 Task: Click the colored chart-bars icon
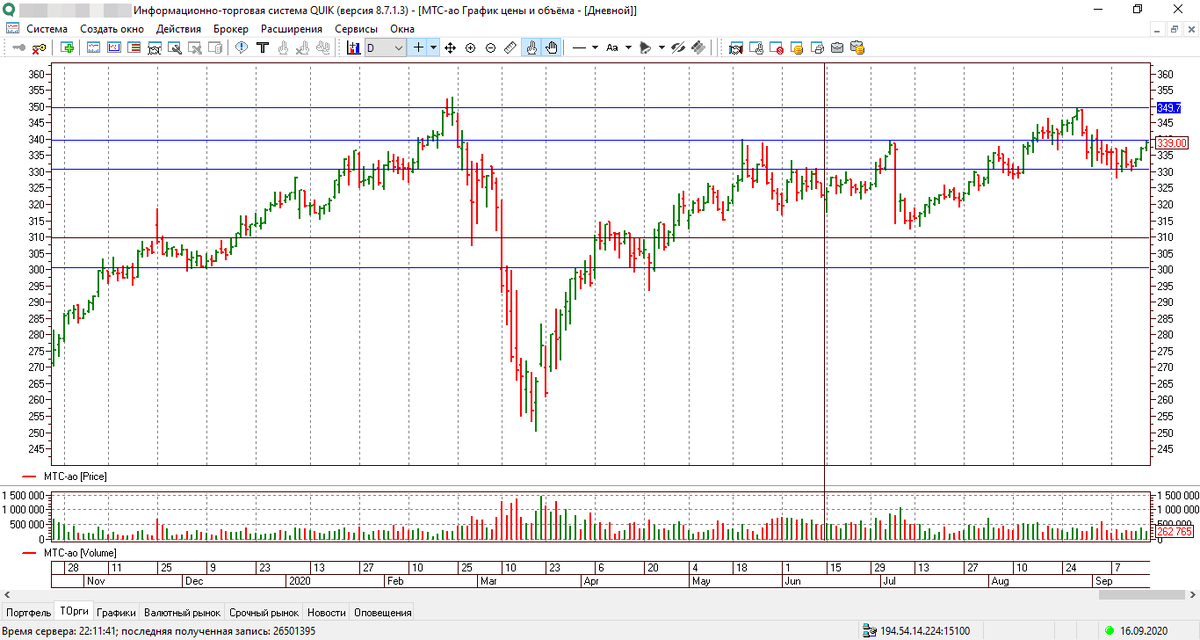(353, 47)
